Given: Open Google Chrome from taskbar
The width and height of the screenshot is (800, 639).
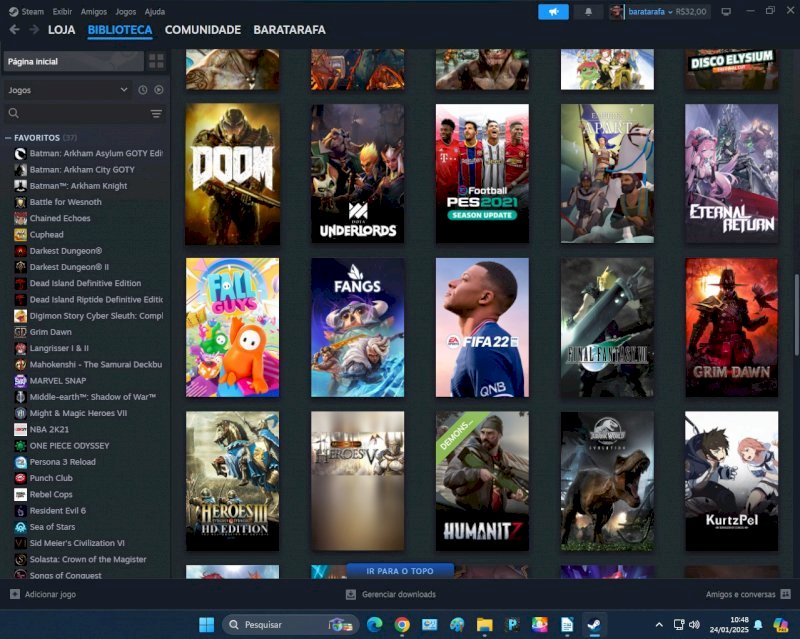Looking at the screenshot, I should pyautogui.click(x=402, y=624).
